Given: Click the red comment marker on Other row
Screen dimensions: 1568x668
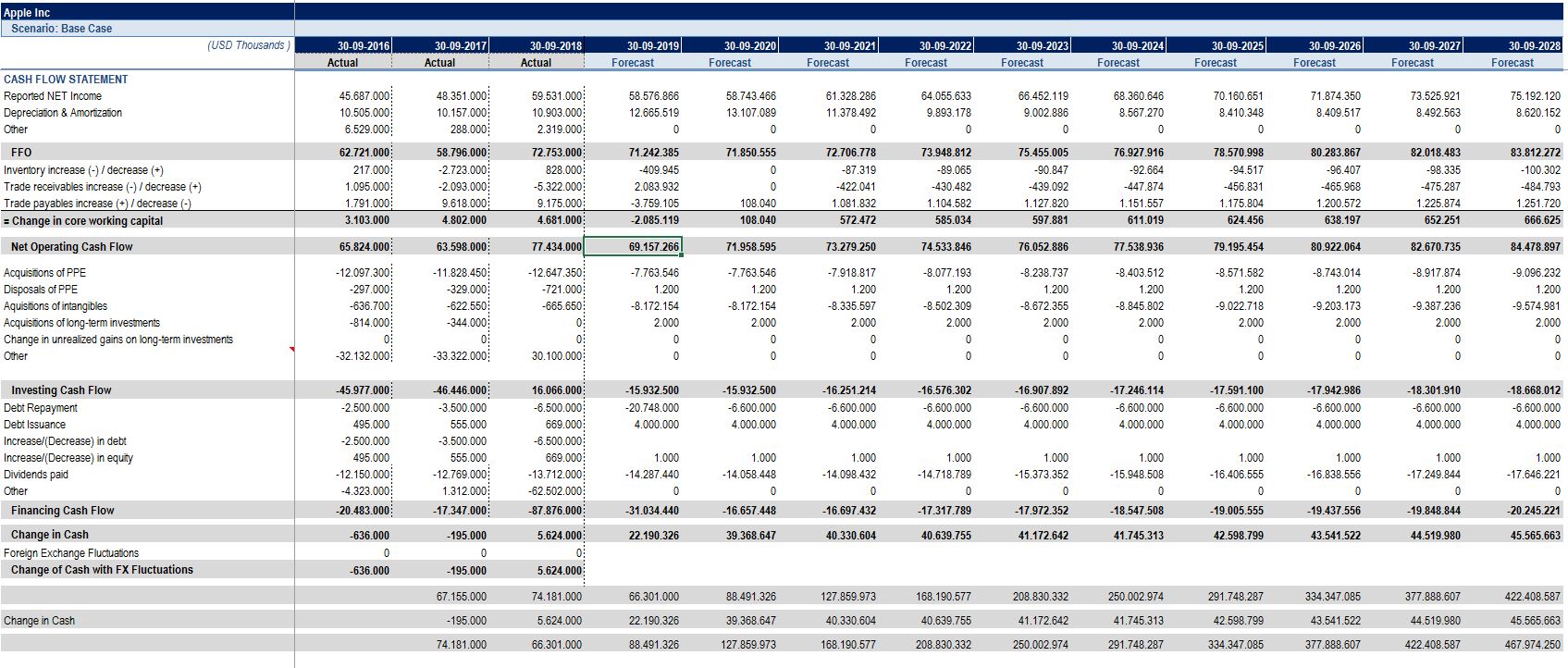Looking at the screenshot, I should 292,350.
